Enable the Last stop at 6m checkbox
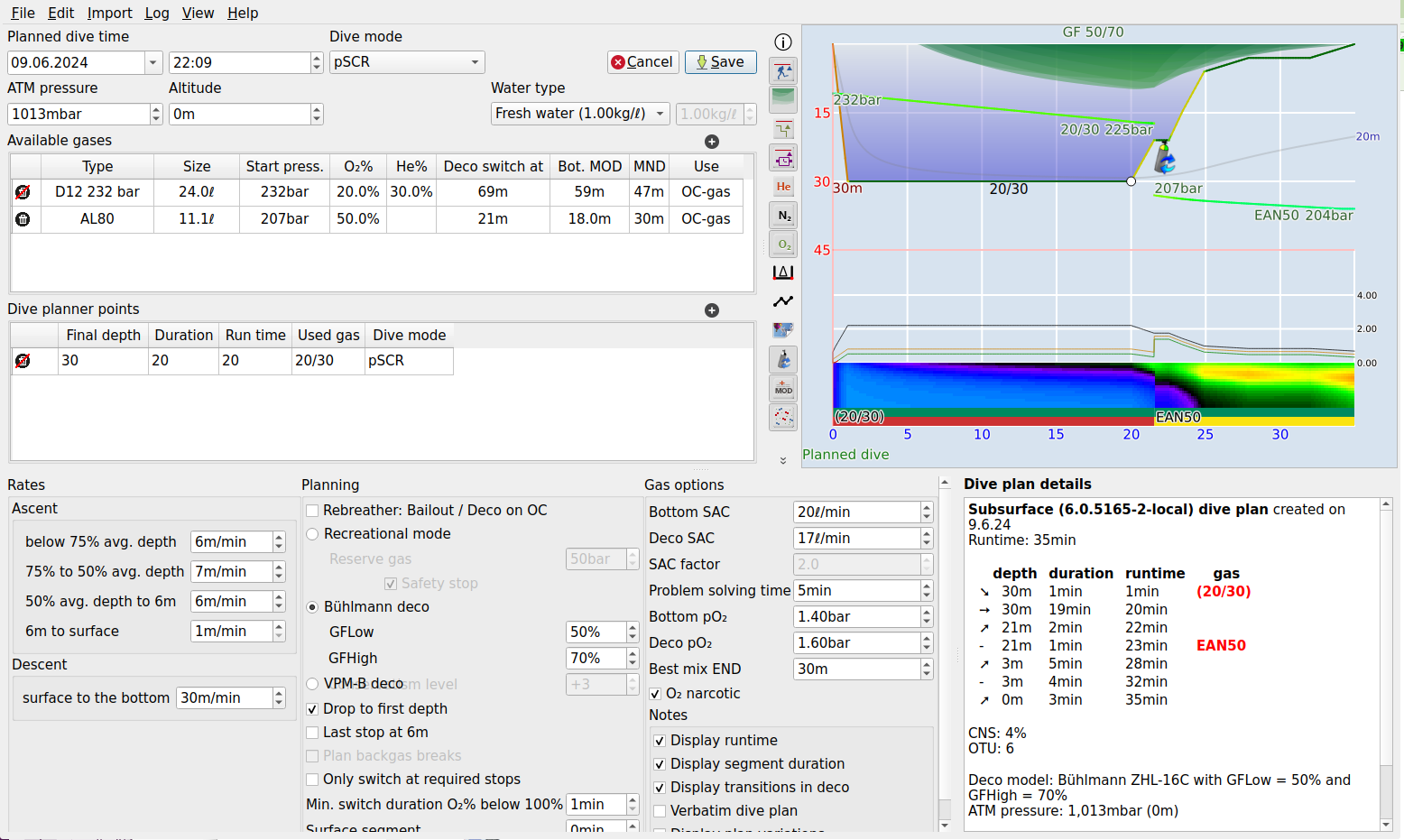 coord(312,733)
